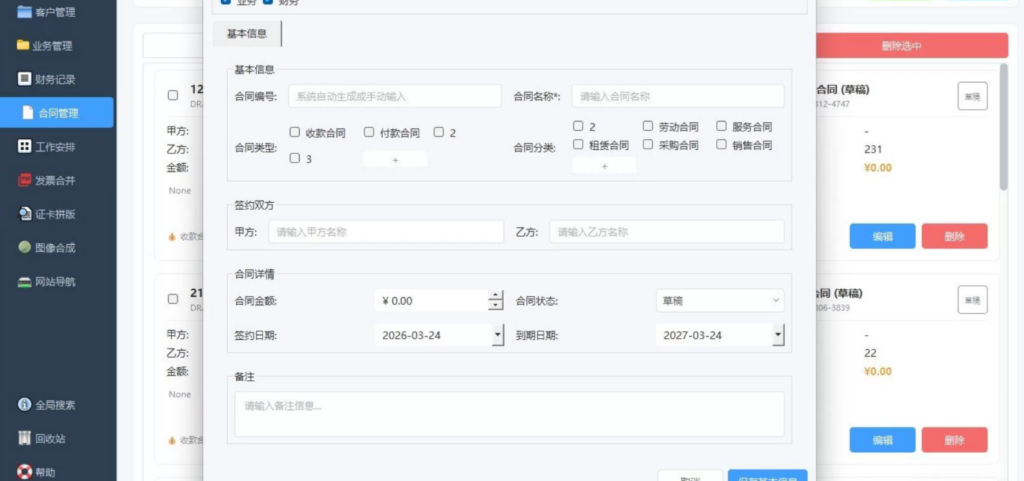The image size is (1024, 481).
Task: Focus the 乙方 name input field
Action: click(x=667, y=232)
